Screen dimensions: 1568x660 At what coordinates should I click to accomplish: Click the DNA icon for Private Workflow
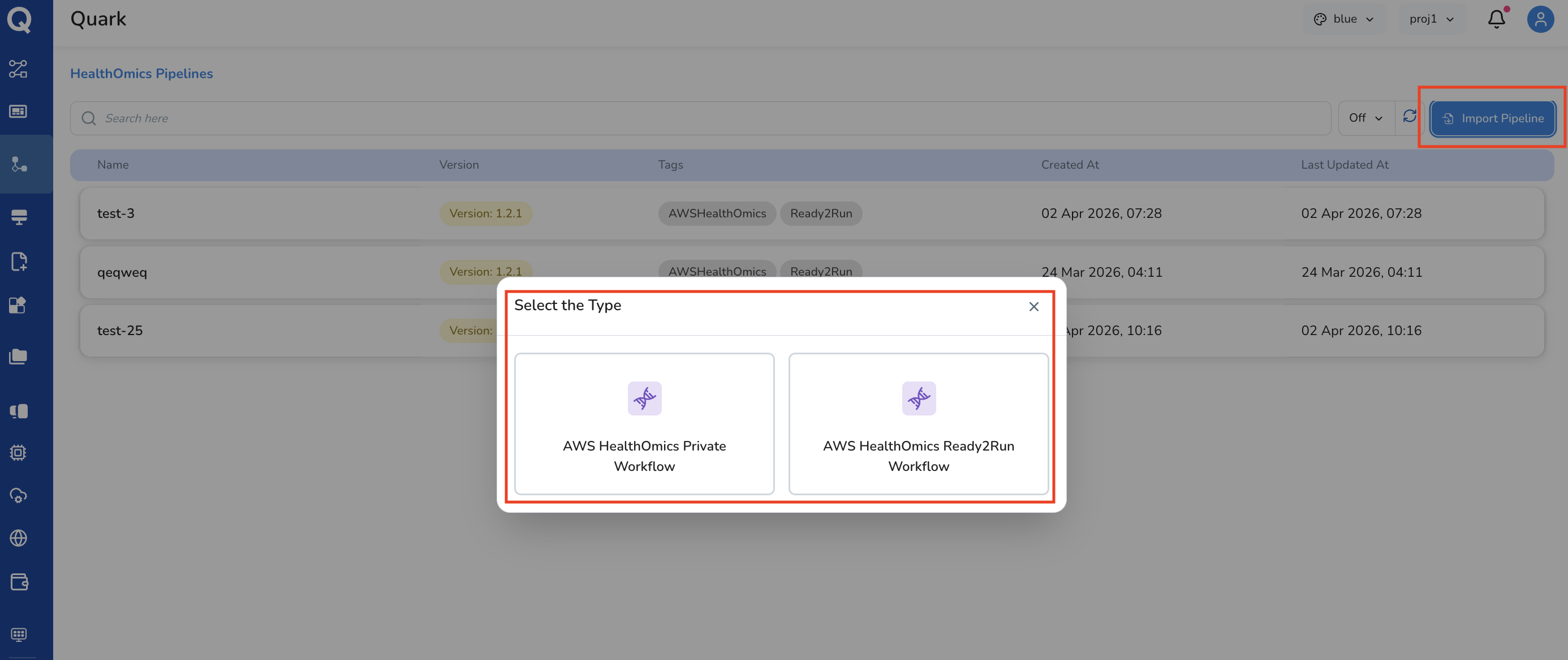click(x=645, y=398)
